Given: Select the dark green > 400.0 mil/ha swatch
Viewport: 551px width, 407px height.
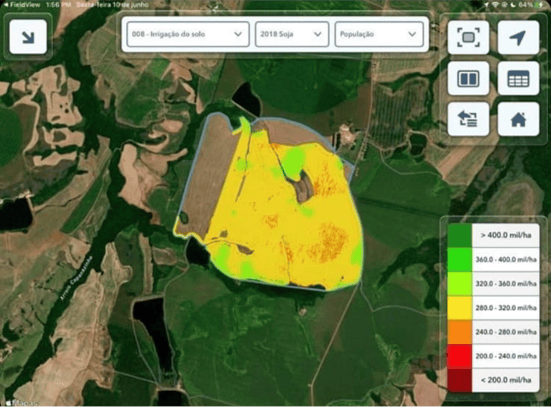Looking at the screenshot, I should coord(460,235).
